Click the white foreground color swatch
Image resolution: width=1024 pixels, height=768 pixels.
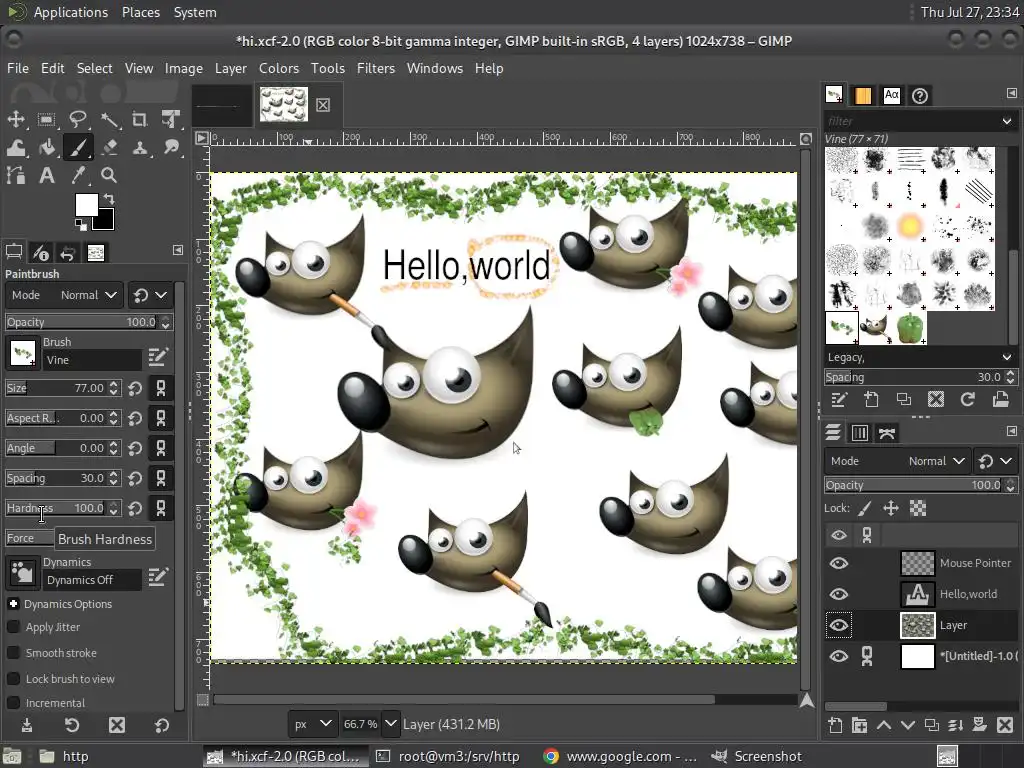click(86, 205)
